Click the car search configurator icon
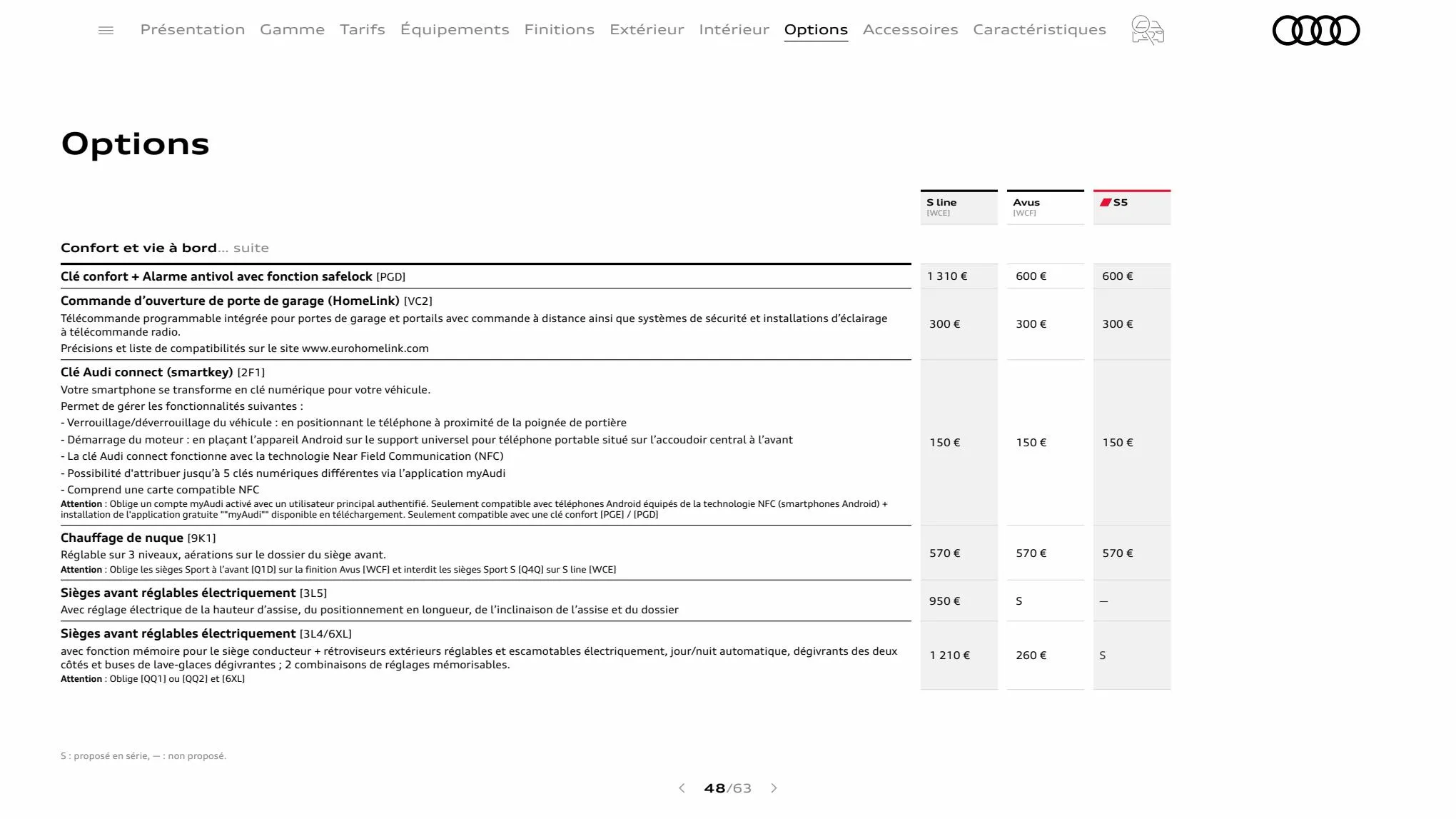Viewport: 1456px width, 819px height. [1148, 30]
